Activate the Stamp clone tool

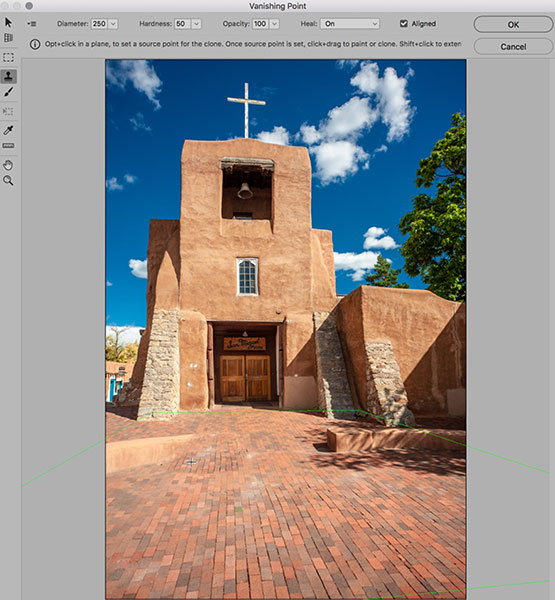8,76
